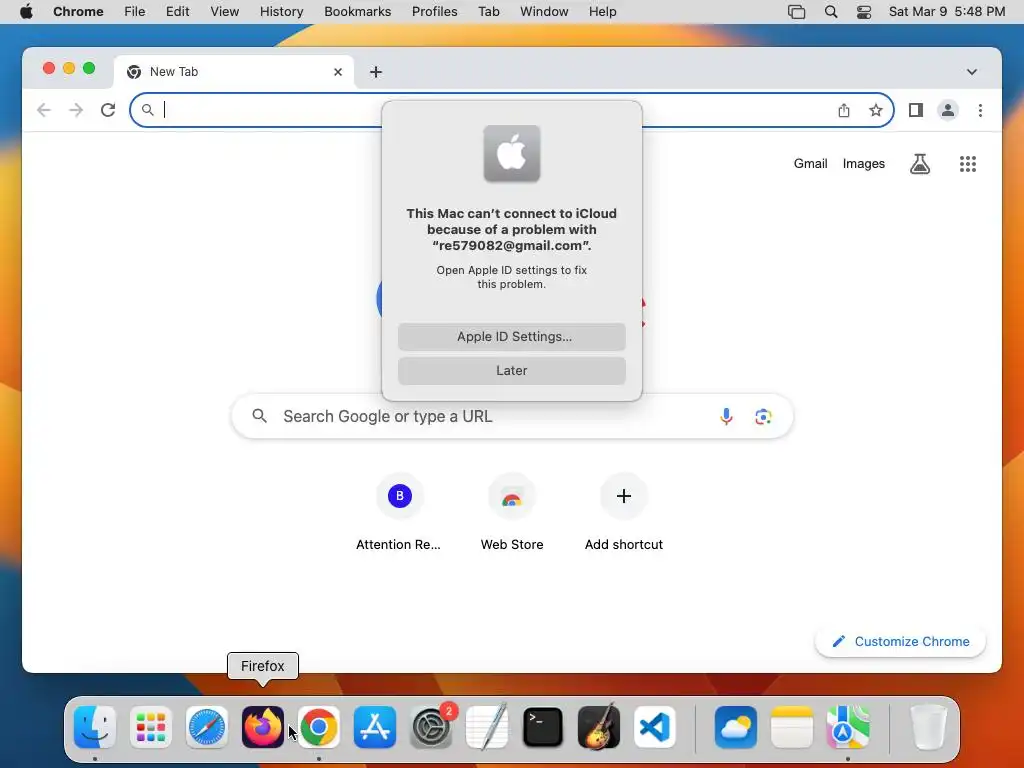
Task: Open the Profiles menu
Action: (434, 12)
